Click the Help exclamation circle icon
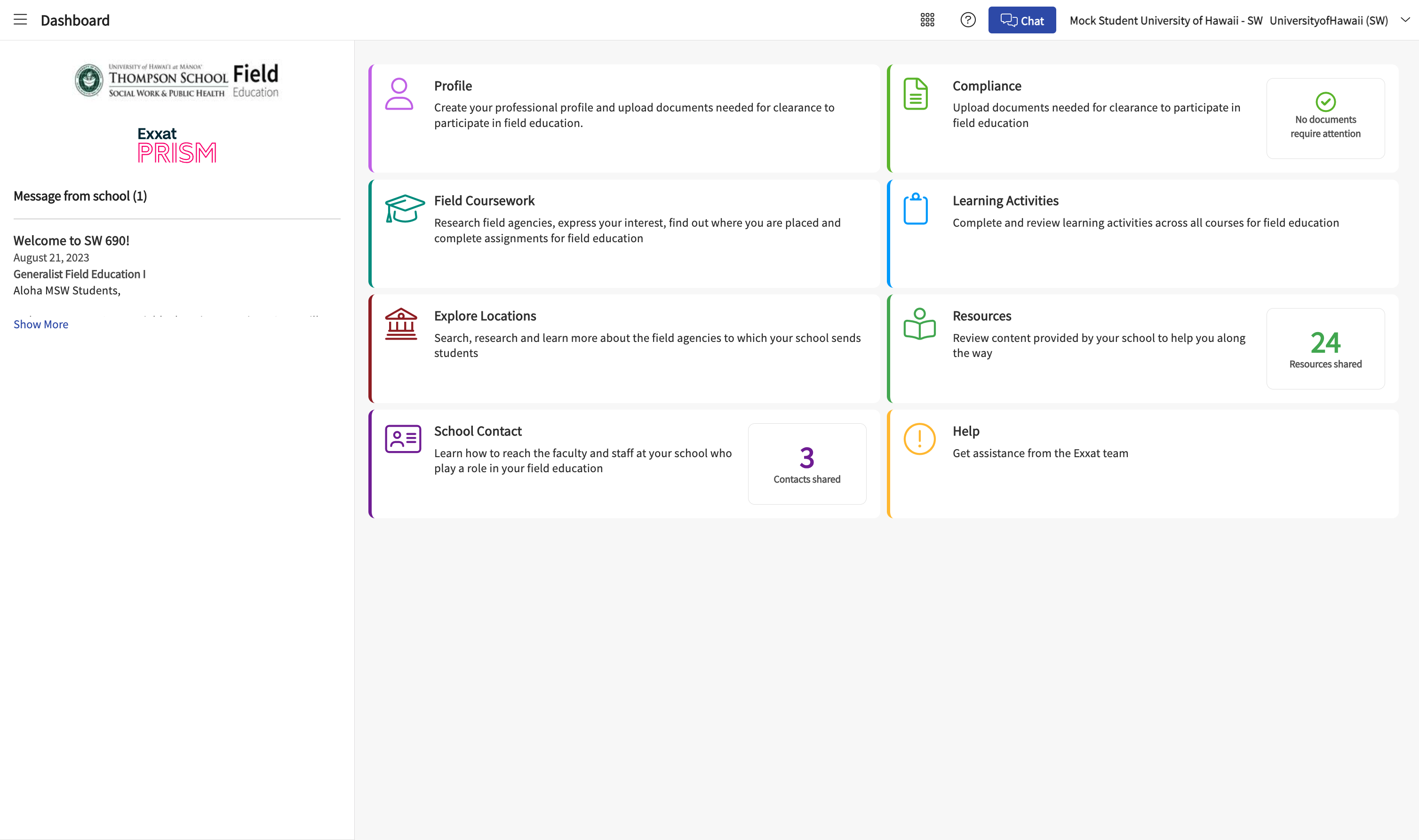Screen dimensions: 1419x840 coord(920,439)
